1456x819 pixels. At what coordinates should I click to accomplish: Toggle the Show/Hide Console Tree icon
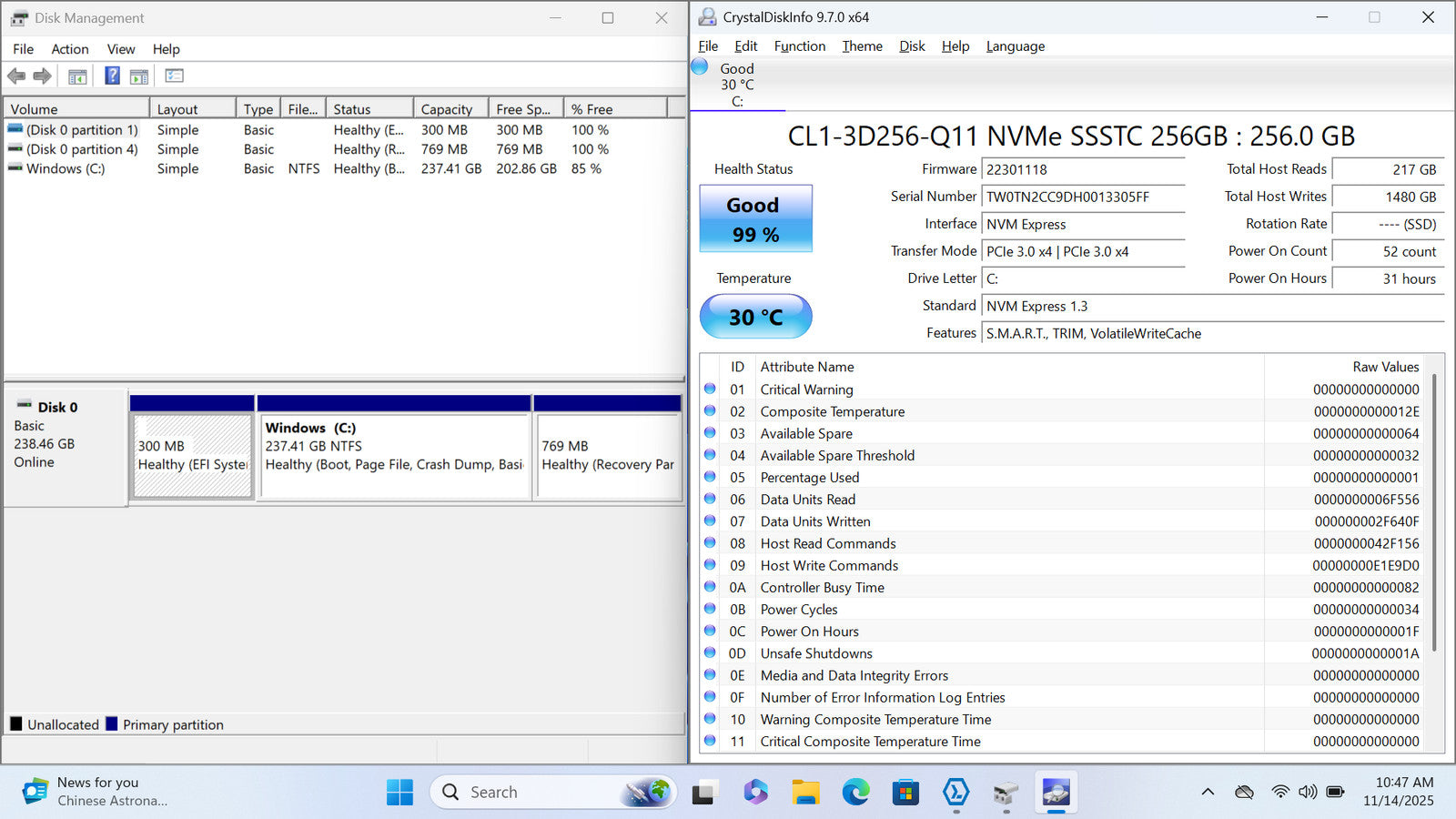pos(77,76)
